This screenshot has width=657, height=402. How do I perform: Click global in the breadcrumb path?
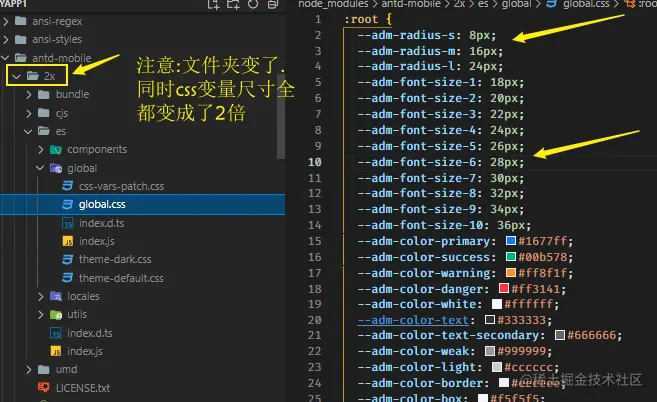(x=516, y=4)
